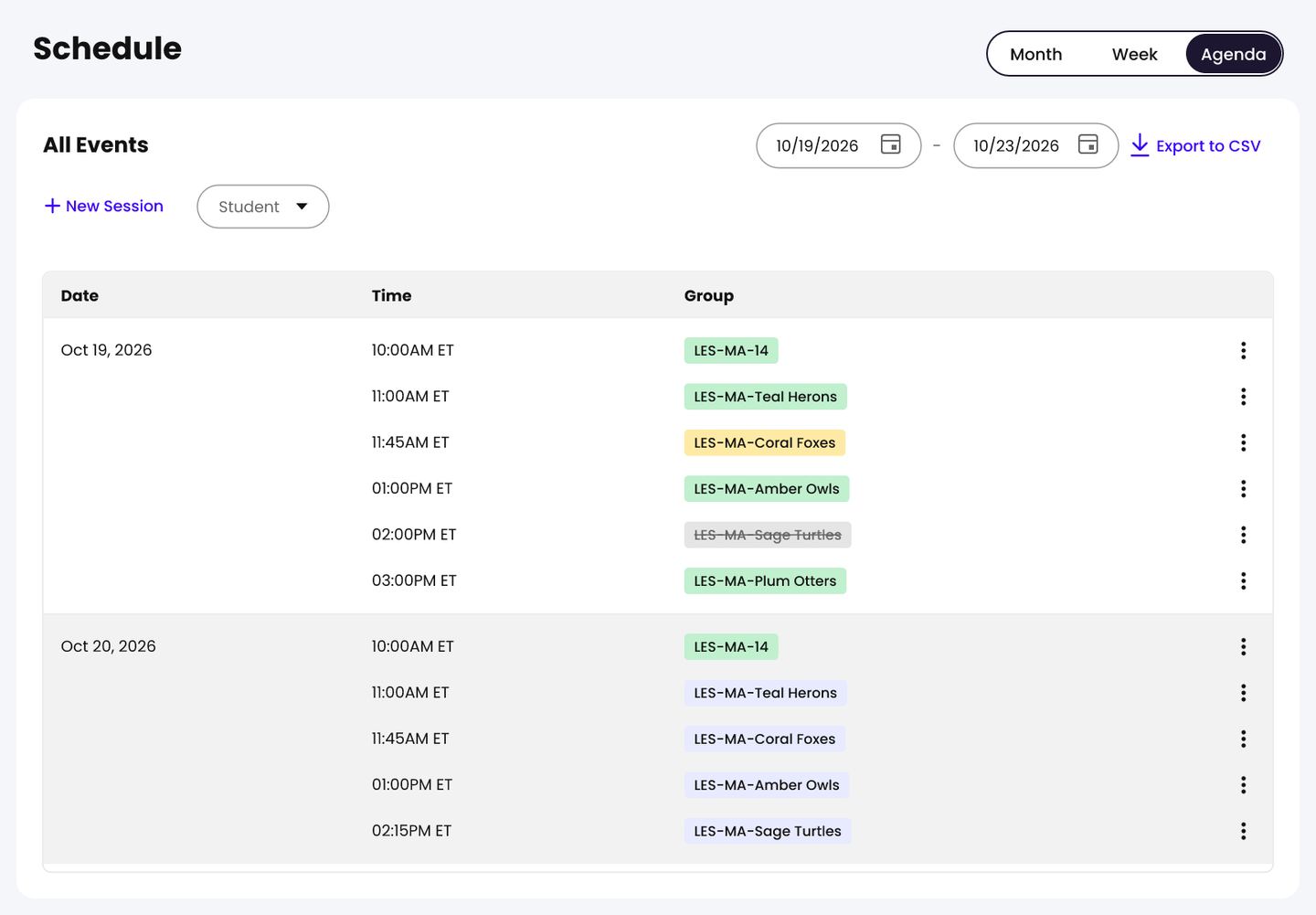
Task: Click lavender LES-MA-Coral Foxes tag on Oct 20
Action: pos(765,739)
